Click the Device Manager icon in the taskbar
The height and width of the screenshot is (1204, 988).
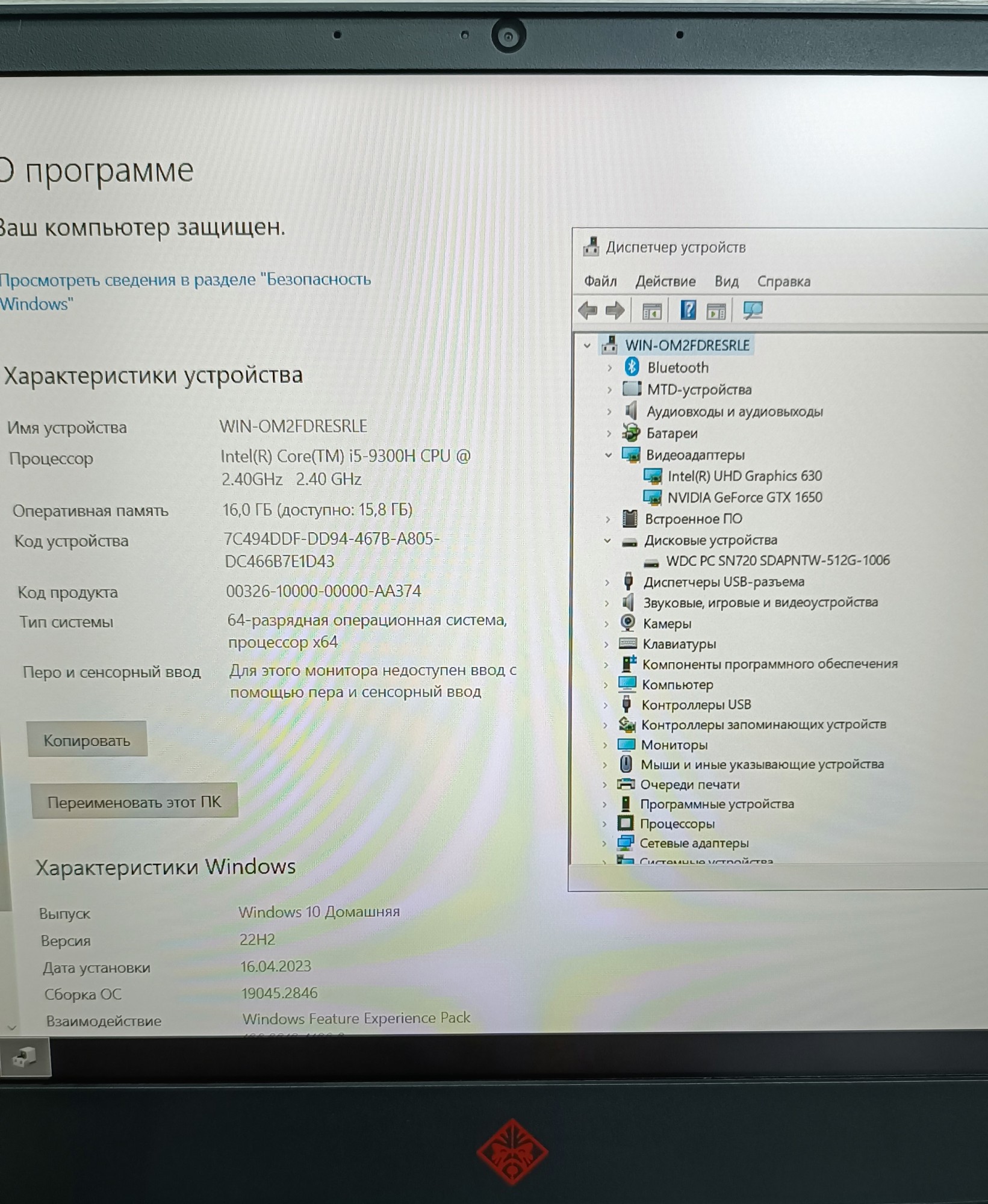[x=24, y=1057]
